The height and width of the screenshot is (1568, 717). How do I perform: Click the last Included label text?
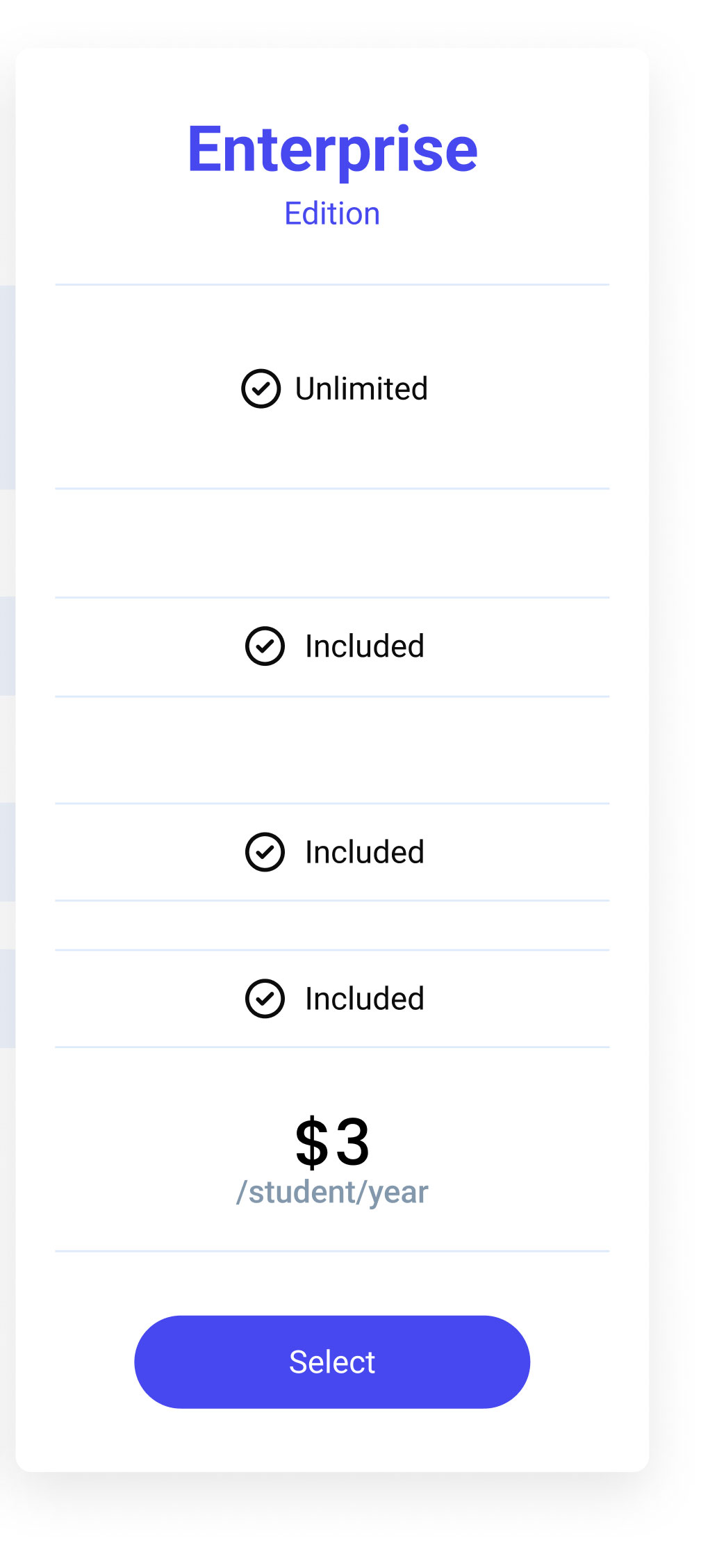[364, 999]
